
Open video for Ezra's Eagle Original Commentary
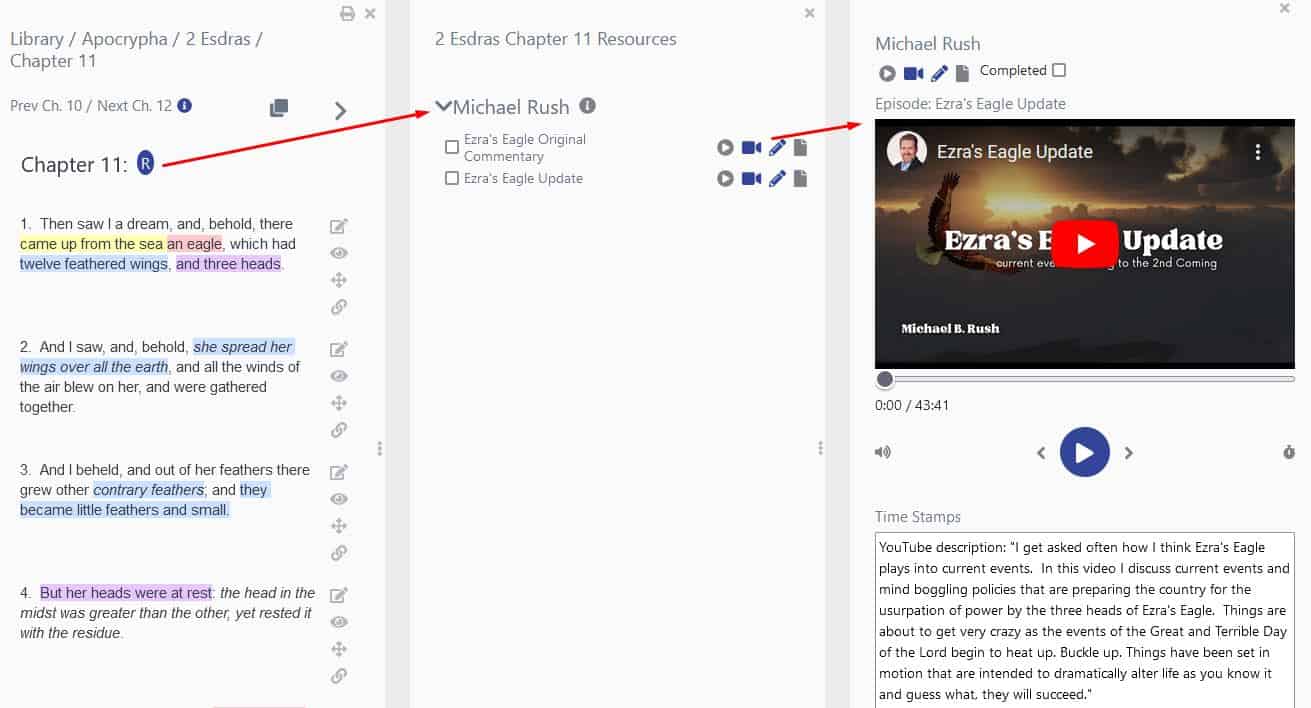[x=751, y=148]
